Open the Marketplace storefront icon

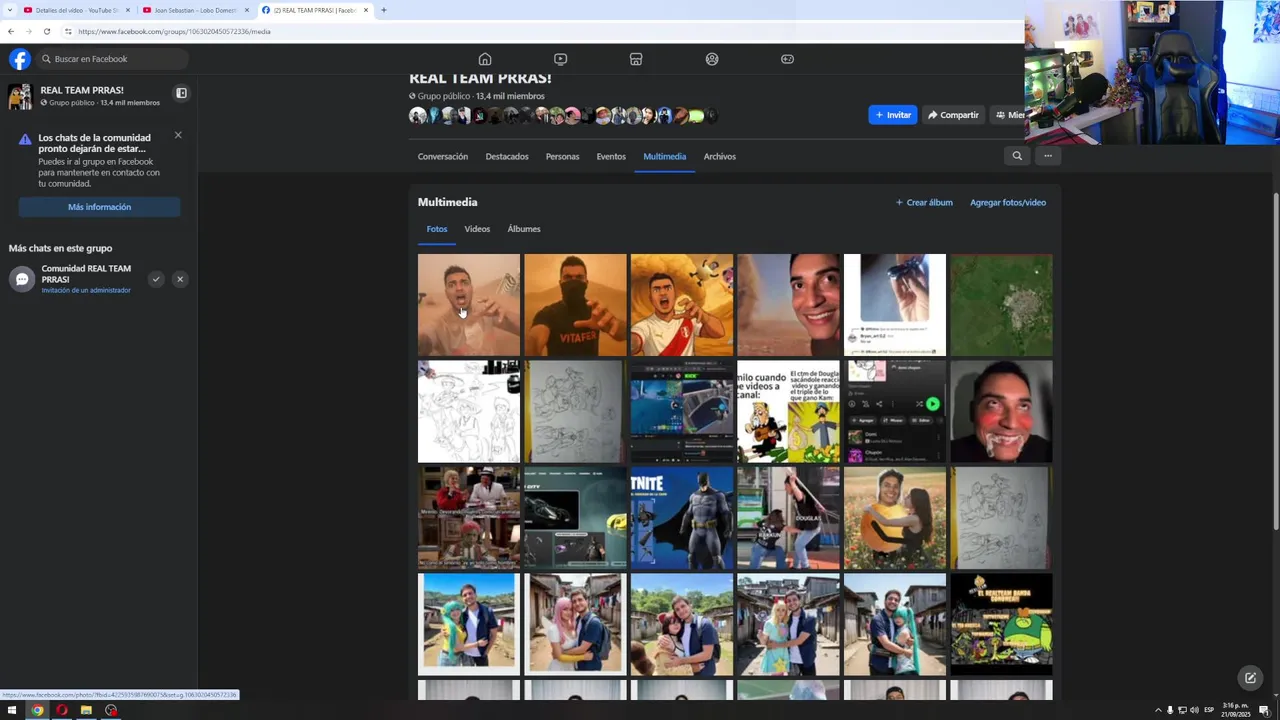636,59
